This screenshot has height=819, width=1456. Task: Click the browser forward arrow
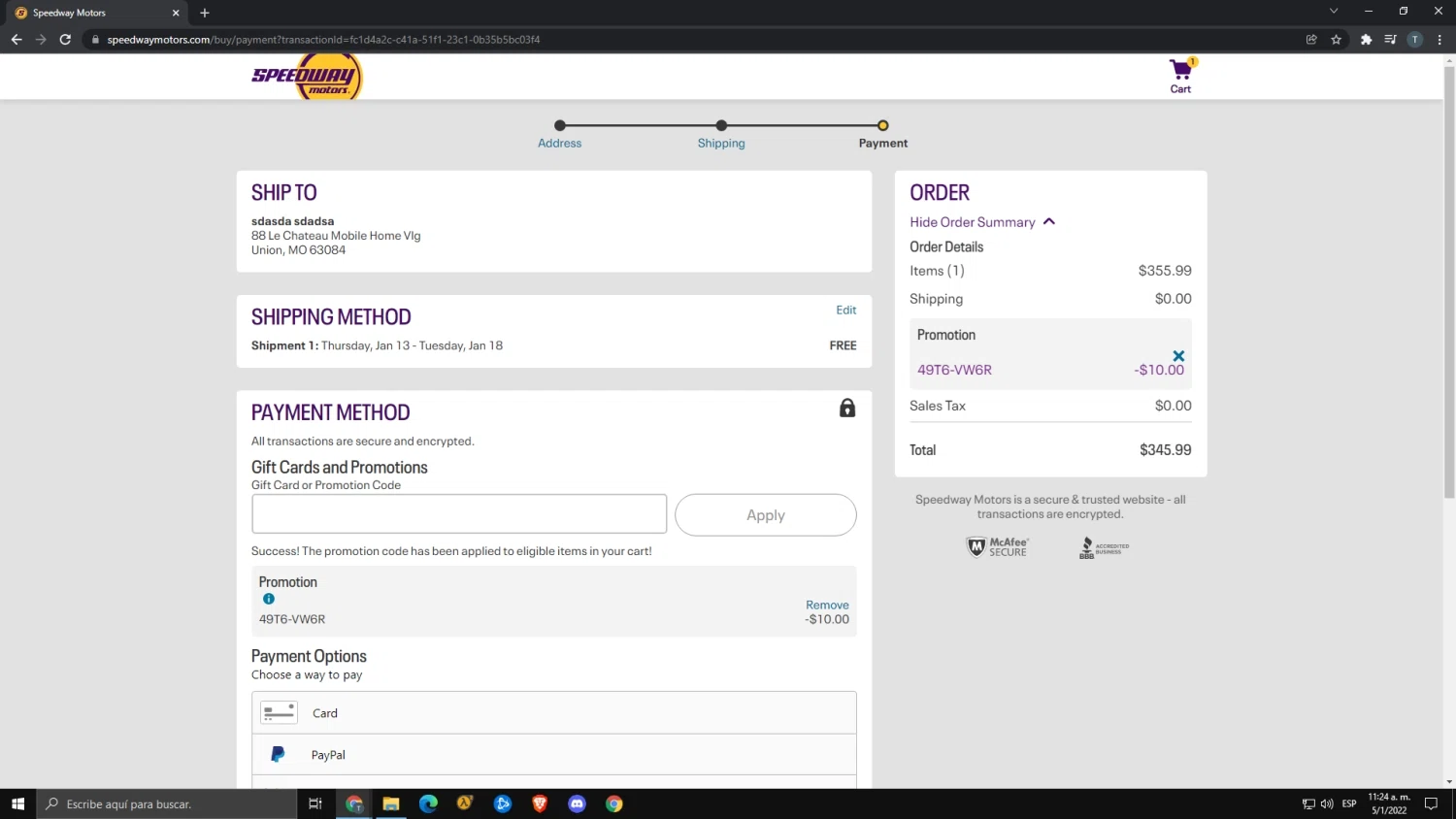click(x=41, y=40)
